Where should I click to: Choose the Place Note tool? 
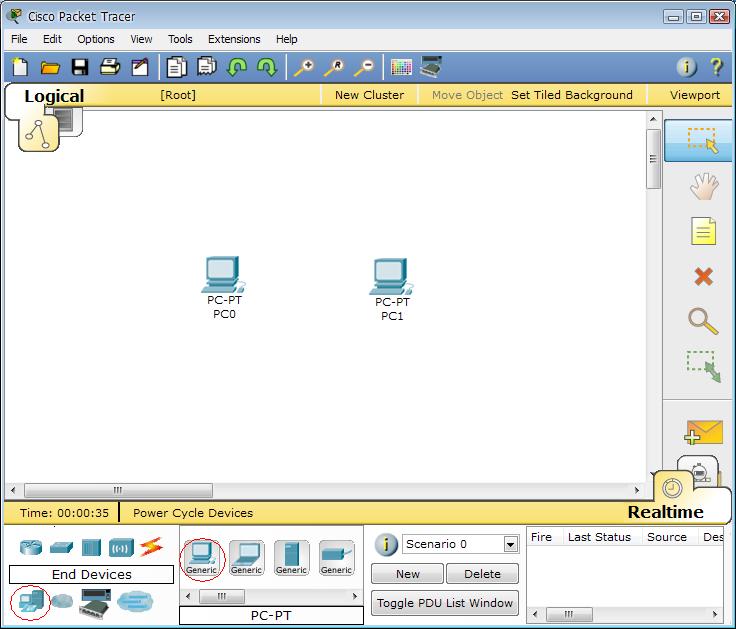(x=703, y=230)
